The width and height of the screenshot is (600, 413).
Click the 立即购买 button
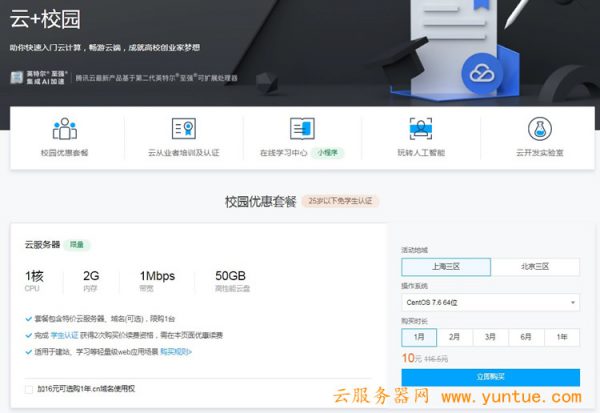coord(490,377)
